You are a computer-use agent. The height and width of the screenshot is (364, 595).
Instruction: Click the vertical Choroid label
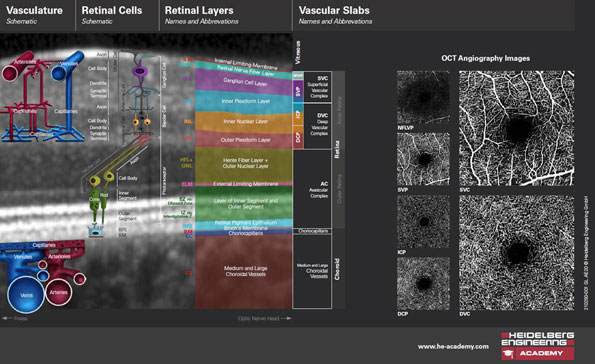[337, 269]
